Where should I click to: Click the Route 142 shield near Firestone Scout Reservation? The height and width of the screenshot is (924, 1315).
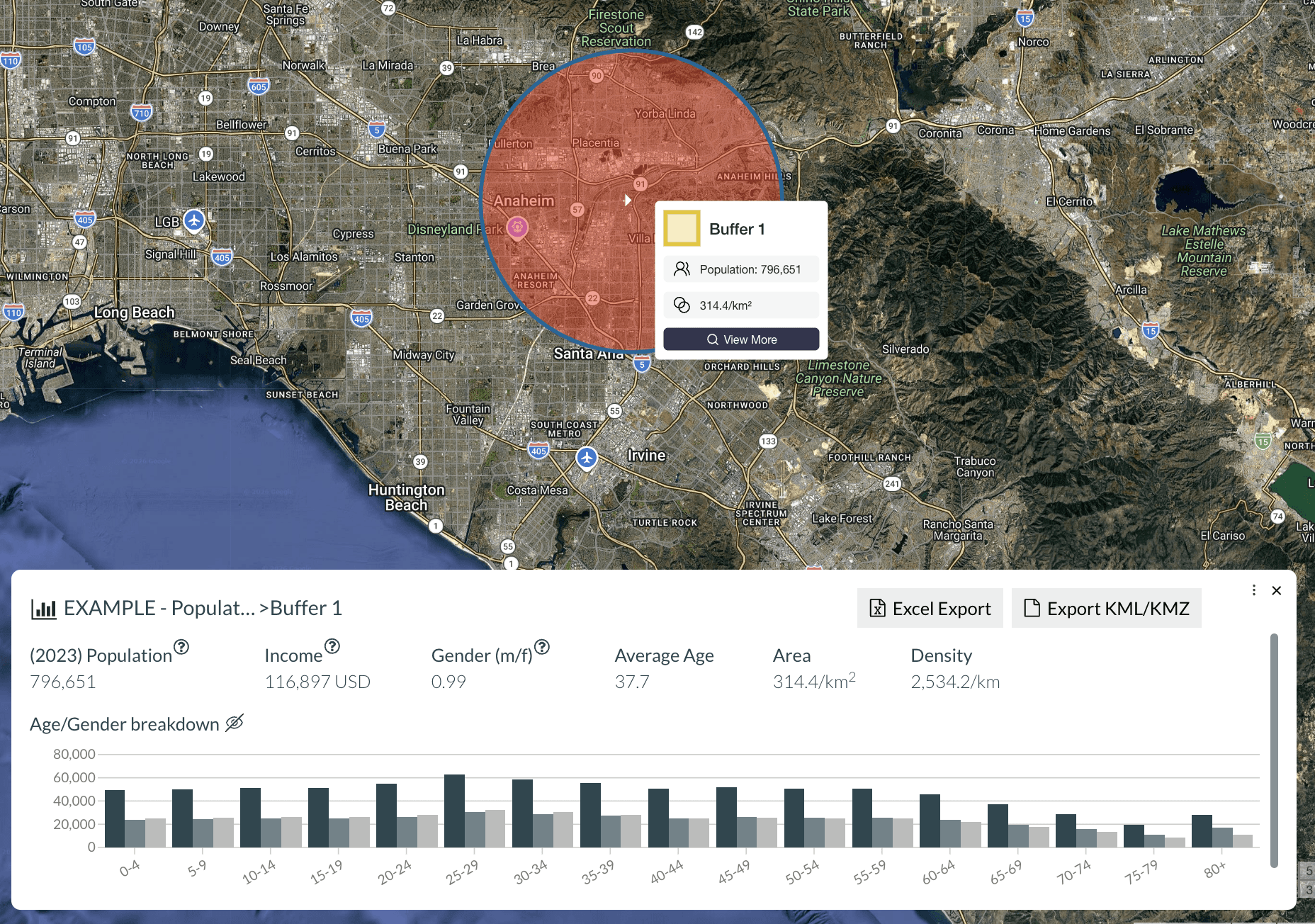click(x=694, y=32)
